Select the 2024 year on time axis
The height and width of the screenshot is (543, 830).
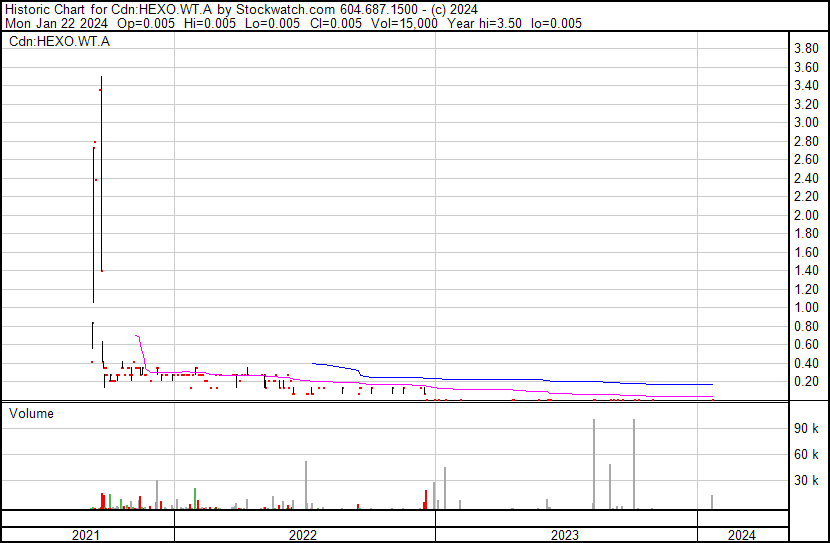click(741, 535)
